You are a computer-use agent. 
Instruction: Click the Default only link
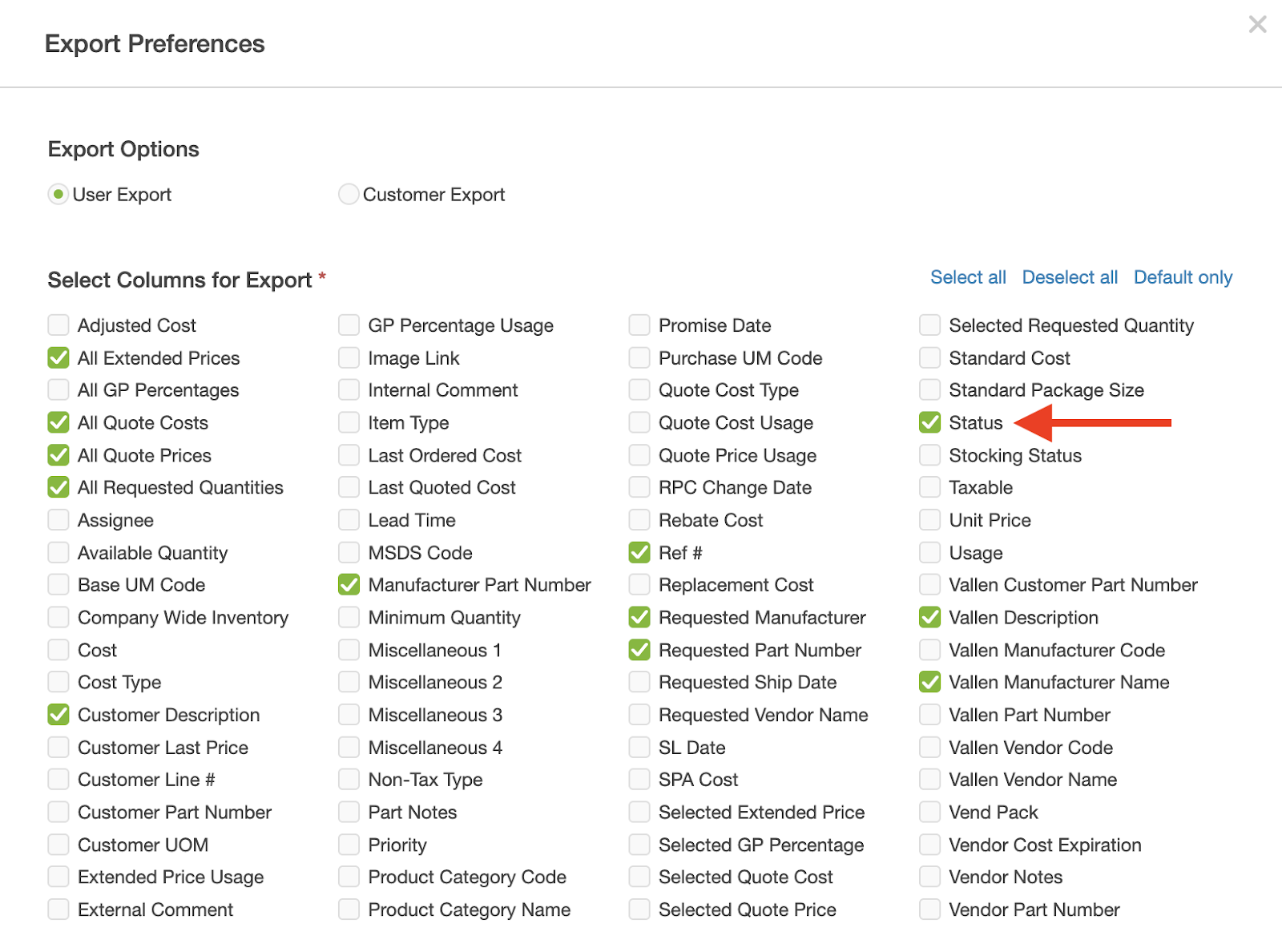point(1183,277)
